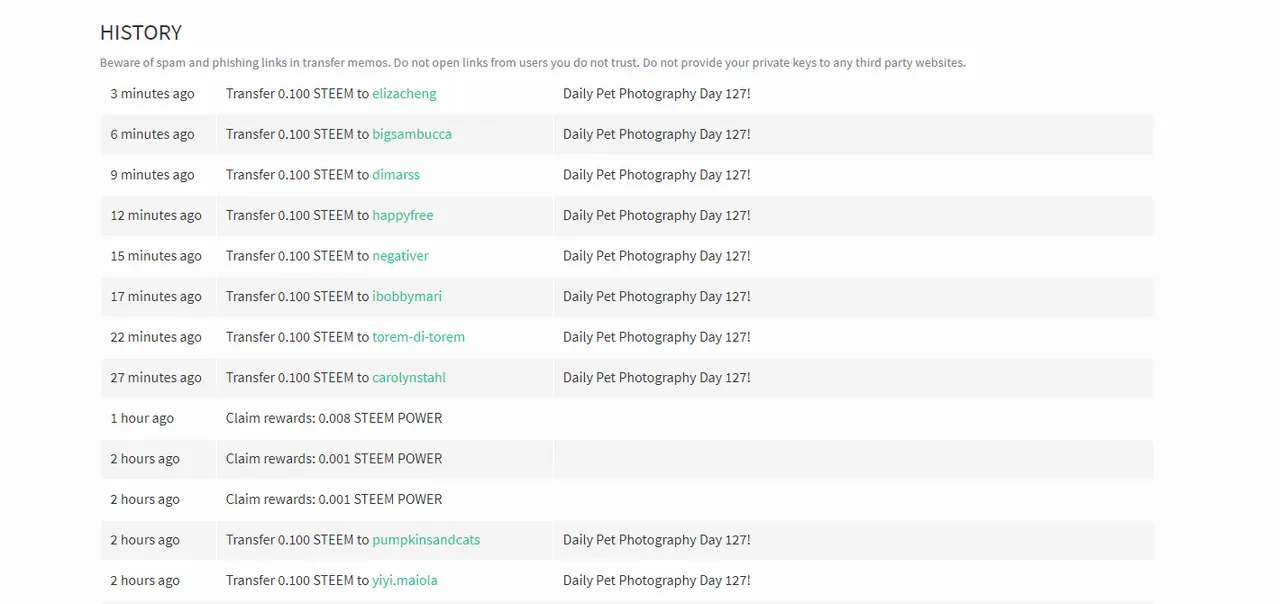The width and height of the screenshot is (1280, 604).
Task: Click the '15 minutes ago' timestamp
Action: [x=156, y=256]
